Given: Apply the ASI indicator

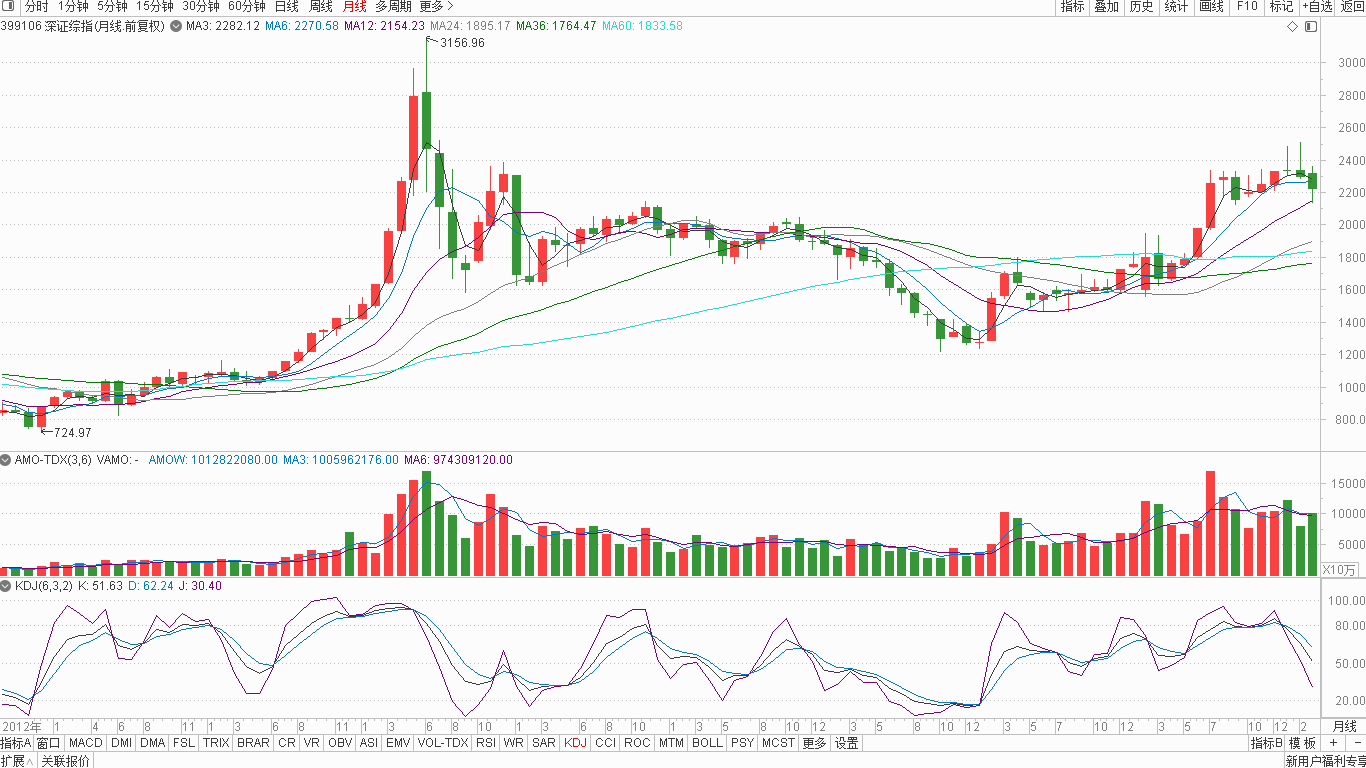Looking at the screenshot, I should coord(369,743).
